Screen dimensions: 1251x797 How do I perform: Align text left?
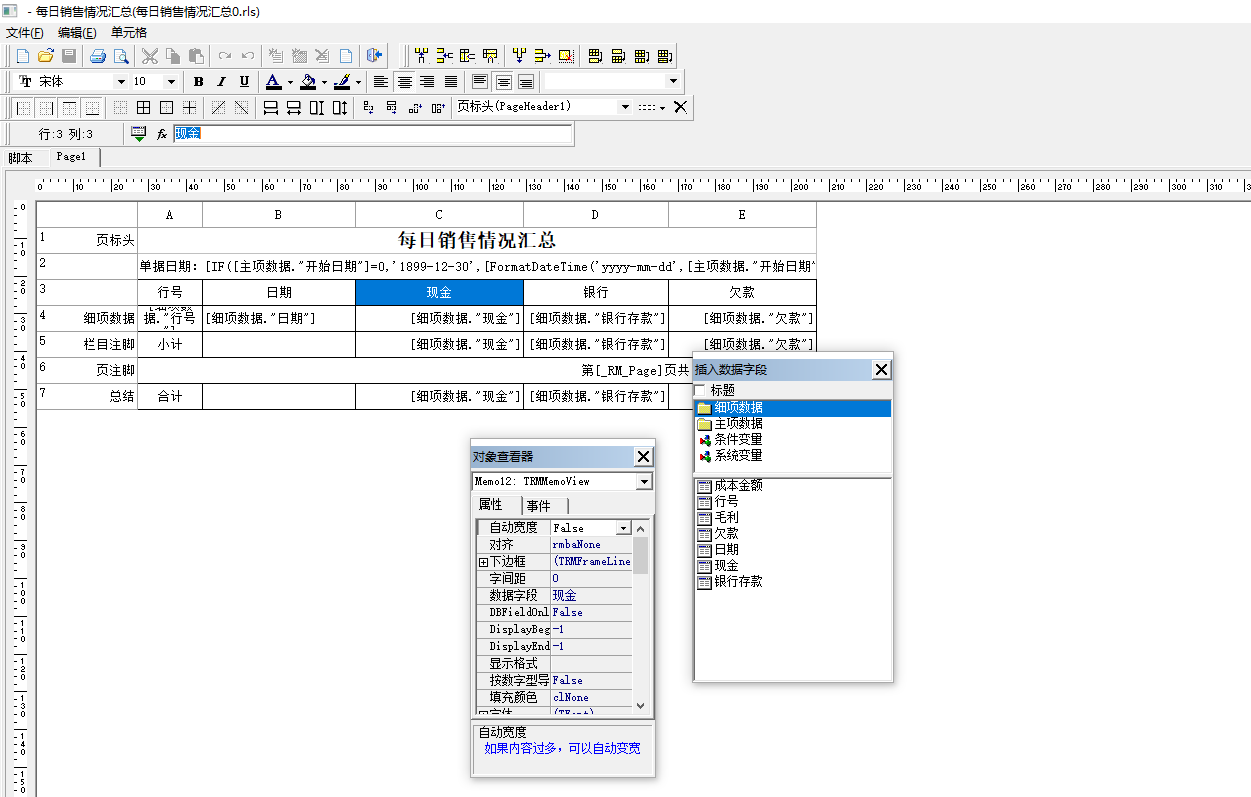(380, 82)
